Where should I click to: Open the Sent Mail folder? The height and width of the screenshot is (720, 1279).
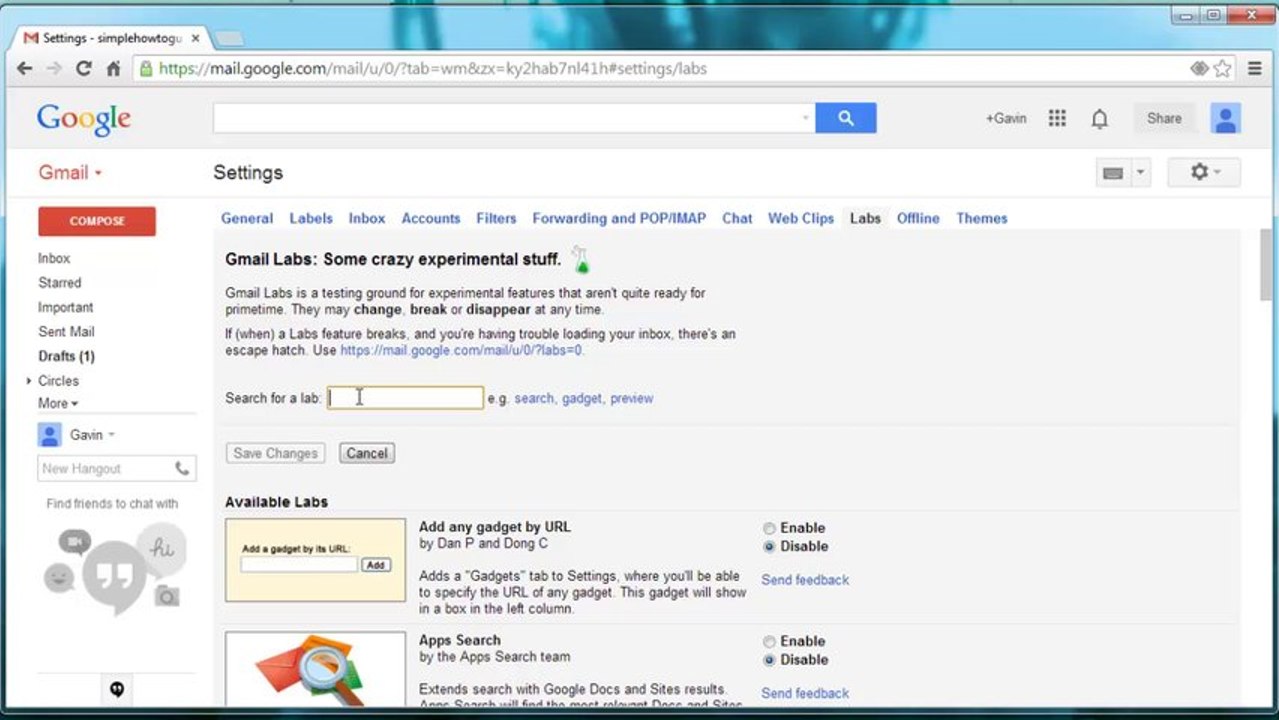(x=66, y=331)
